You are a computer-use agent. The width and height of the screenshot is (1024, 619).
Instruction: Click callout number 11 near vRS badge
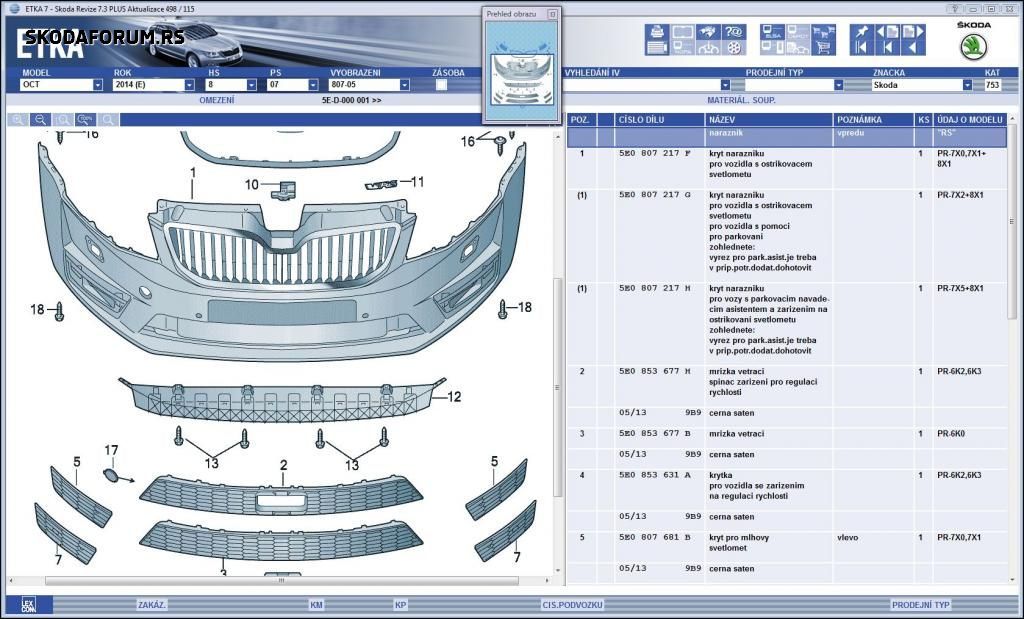[417, 182]
